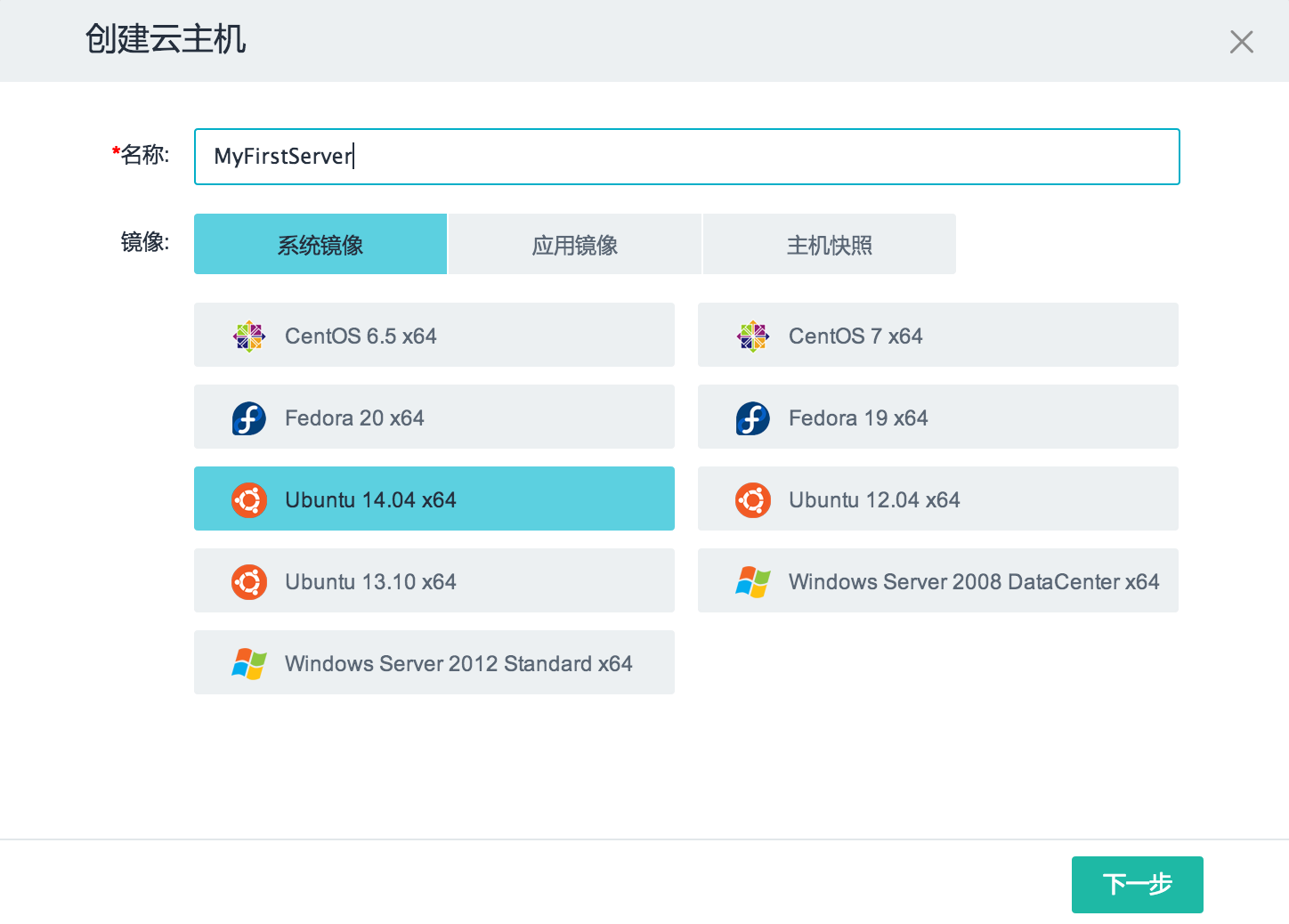Focus the 名称 input containing MyFirstServer
The width and height of the screenshot is (1289, 924).
(x=687, y=157)
